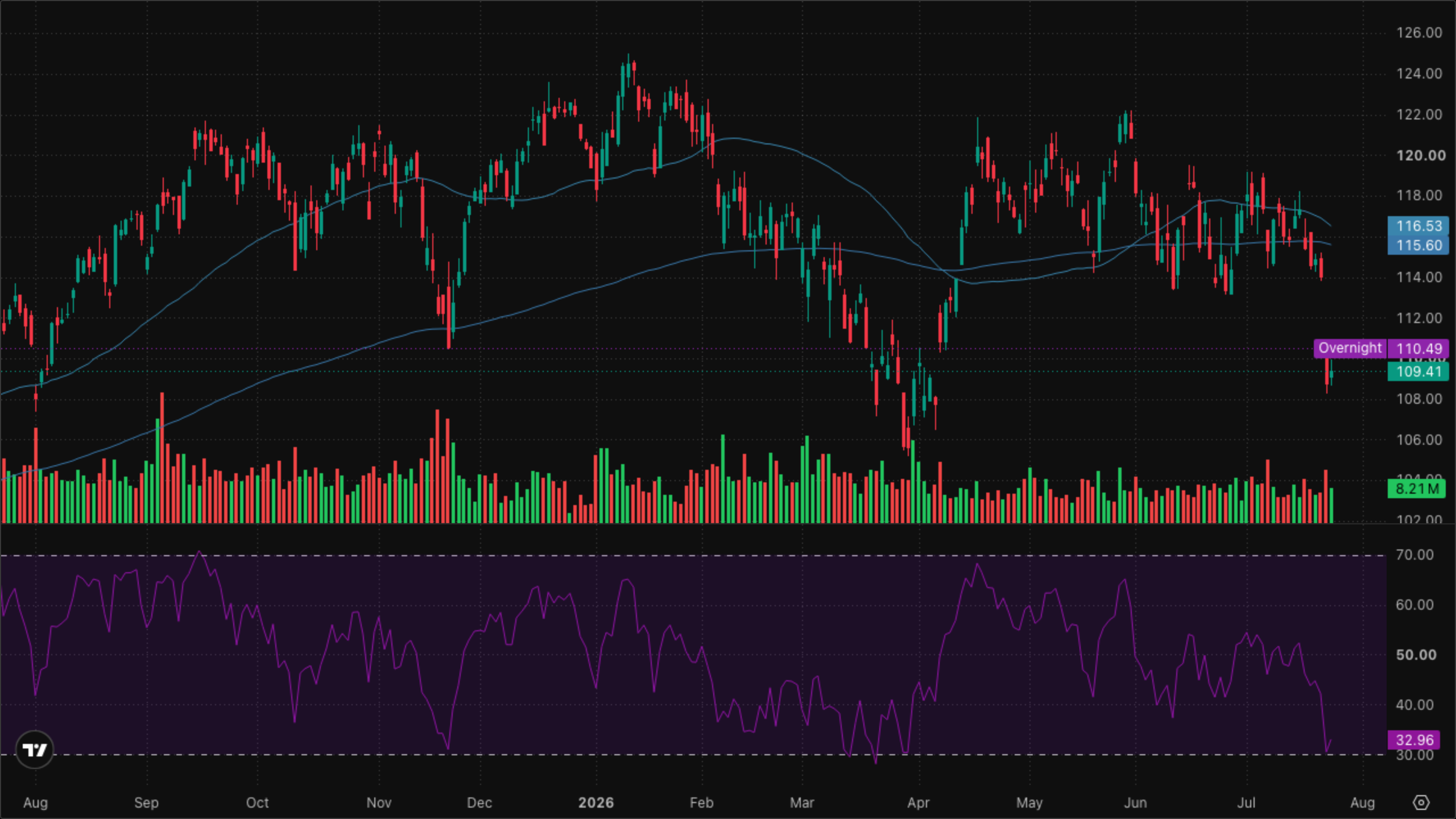Click the Aug label at timeline start
The height and width of the screenshot is (819, 1456).
click(35, 803)
